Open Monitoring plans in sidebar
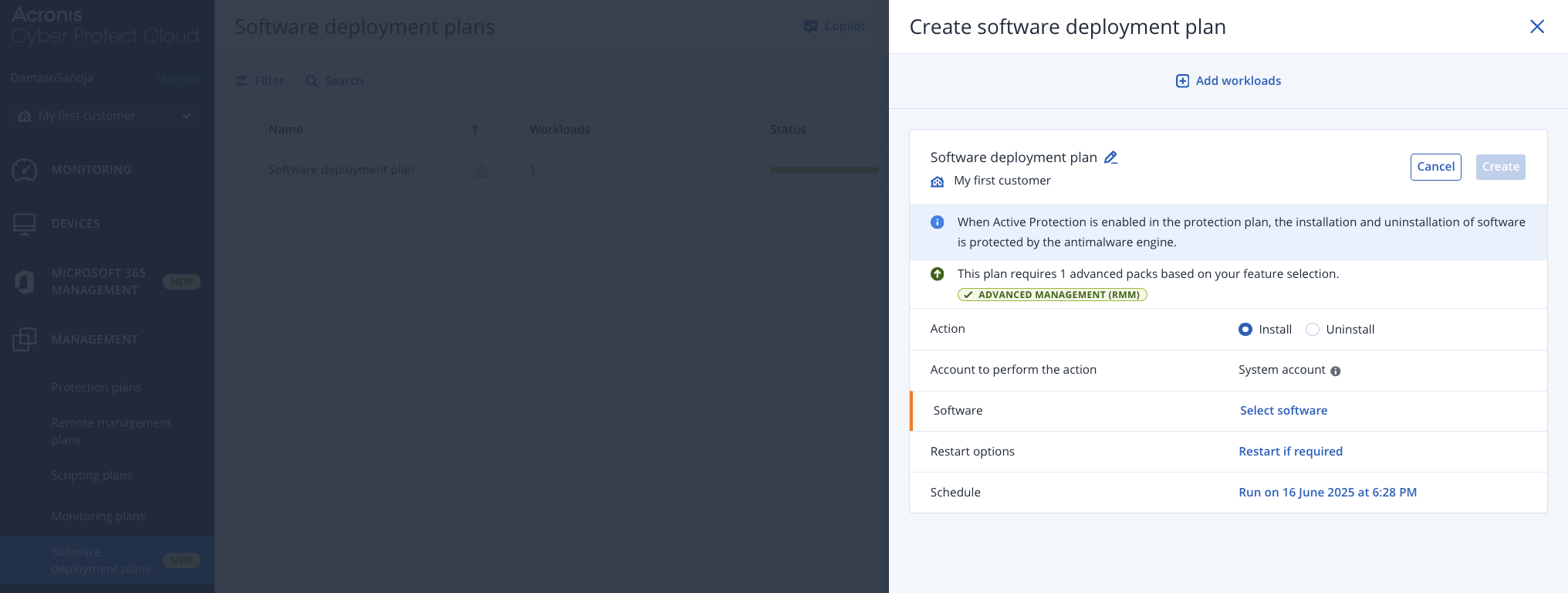This screenshot has height=593, width=1568. 98,517
